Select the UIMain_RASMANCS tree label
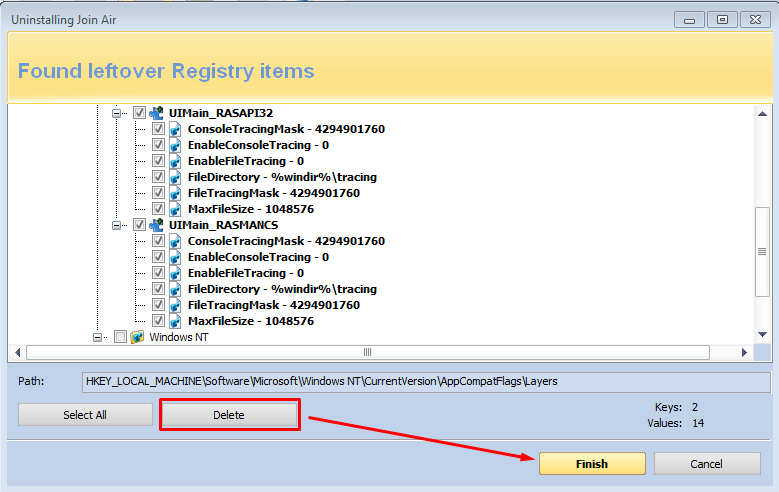This screenshot has height=492, width=779. point(224,225)
